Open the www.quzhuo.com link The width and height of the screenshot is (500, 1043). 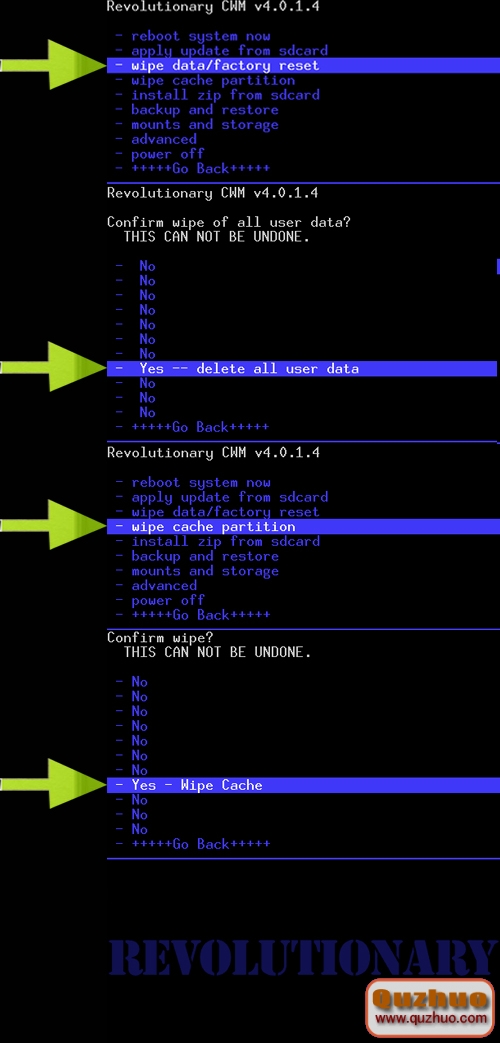point(431,1018)
